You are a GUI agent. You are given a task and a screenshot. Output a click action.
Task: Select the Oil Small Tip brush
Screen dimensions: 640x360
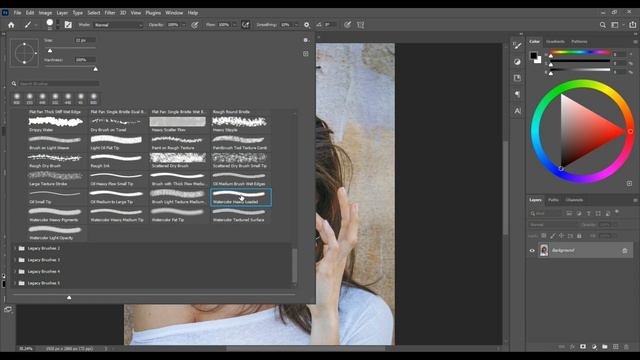click(56, 198)
